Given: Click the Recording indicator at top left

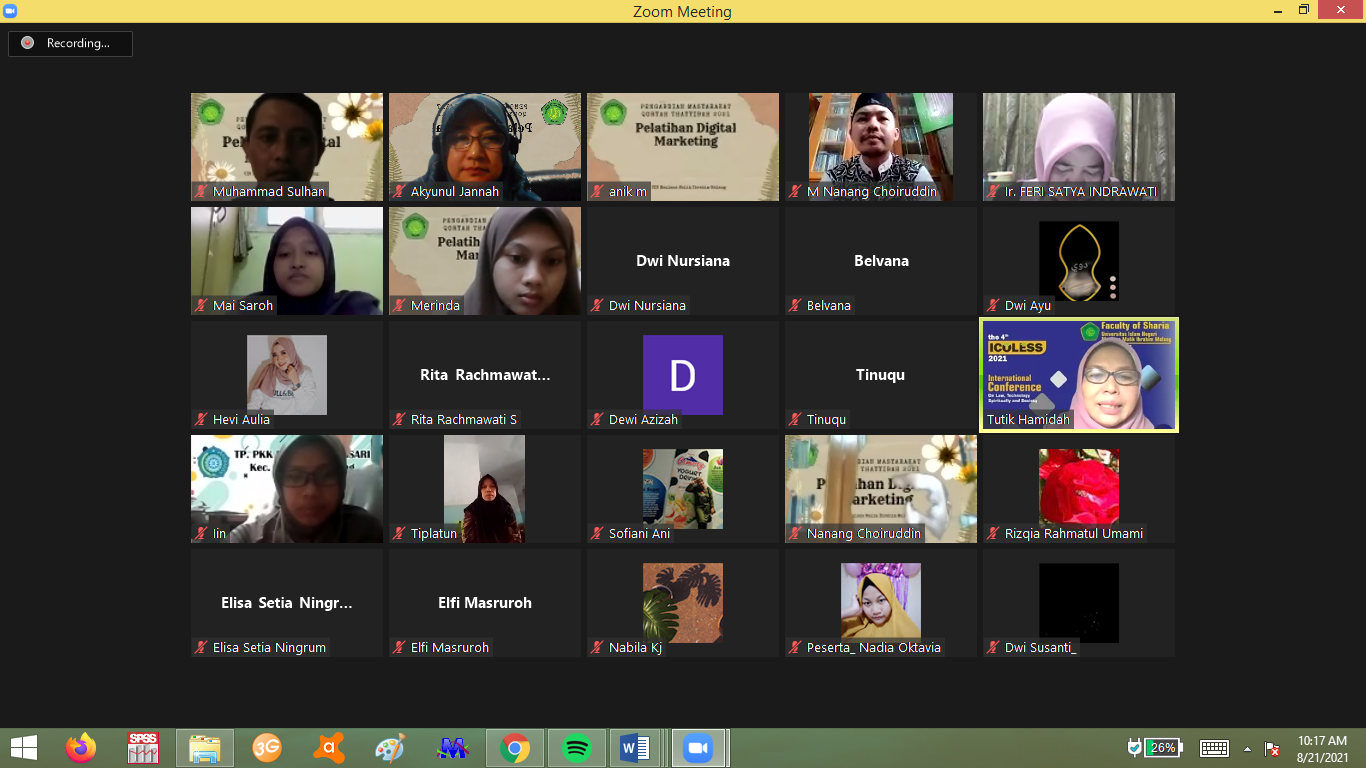Looking at the screenshot, I should point(70,43).
